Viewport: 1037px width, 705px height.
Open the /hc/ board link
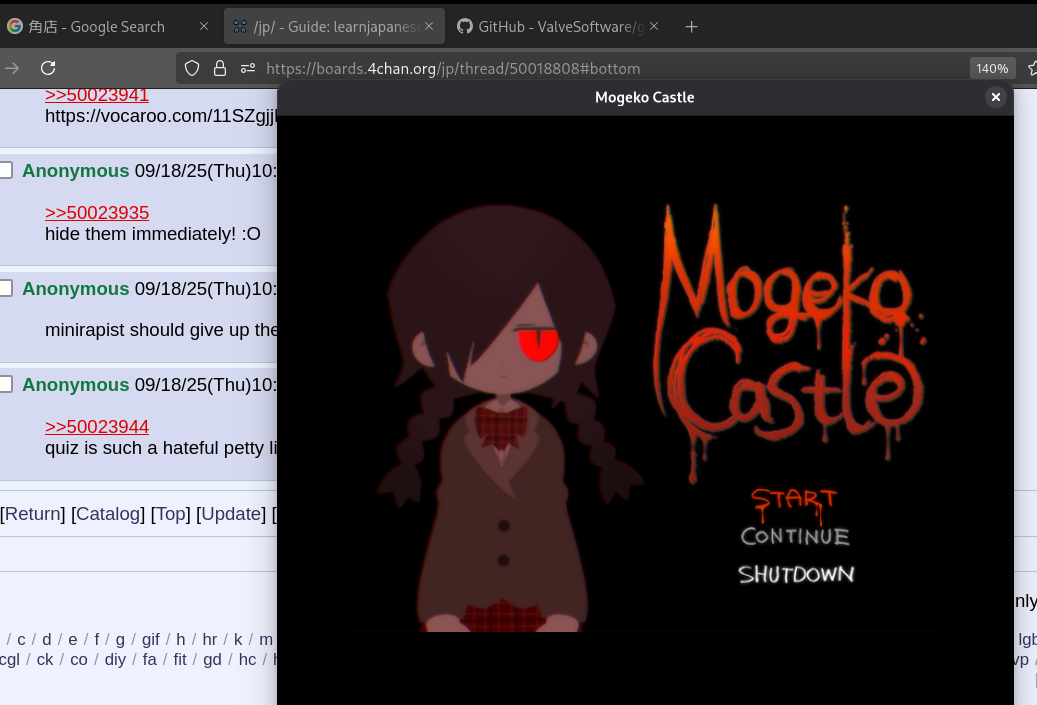247,659
